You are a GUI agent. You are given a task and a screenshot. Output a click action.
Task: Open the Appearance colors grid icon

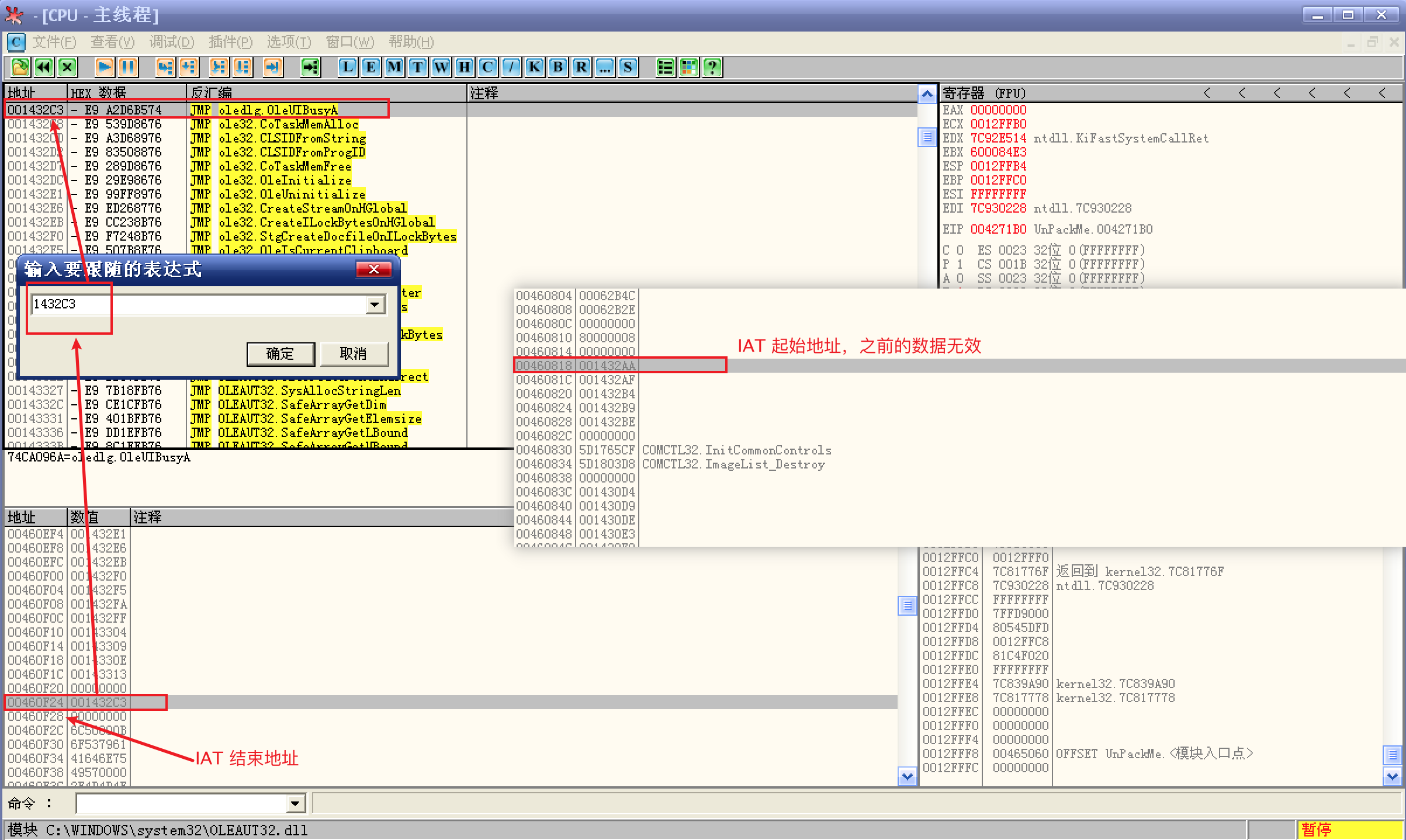pyautogui.click(x=689, y=67)
